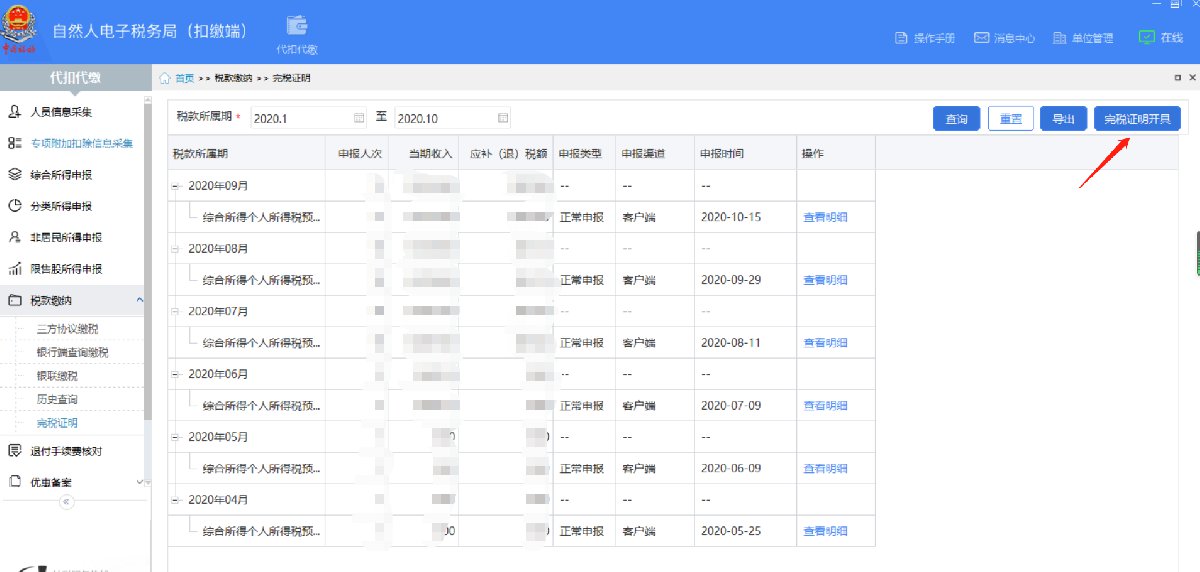Collapse the 2020年07月 tree row
Viewport: 1200px width, 572px height.
176,311
